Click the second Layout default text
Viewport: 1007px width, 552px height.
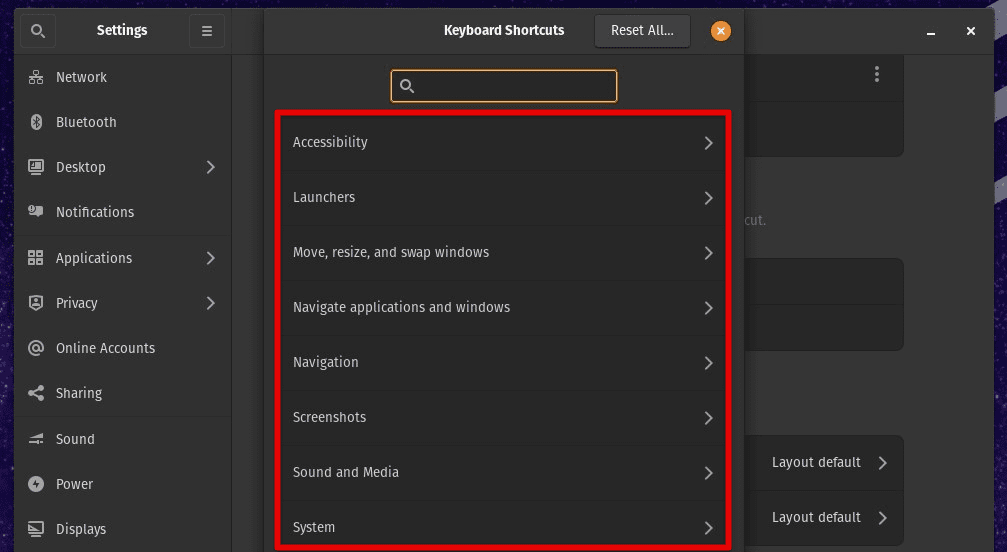(x=816, y=517)
